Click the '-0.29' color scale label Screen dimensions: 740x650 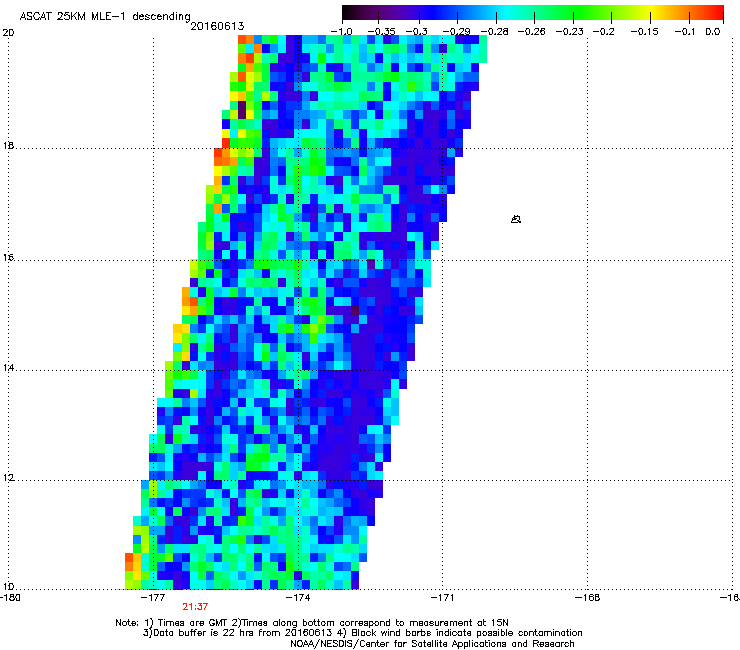click(456, 32)
